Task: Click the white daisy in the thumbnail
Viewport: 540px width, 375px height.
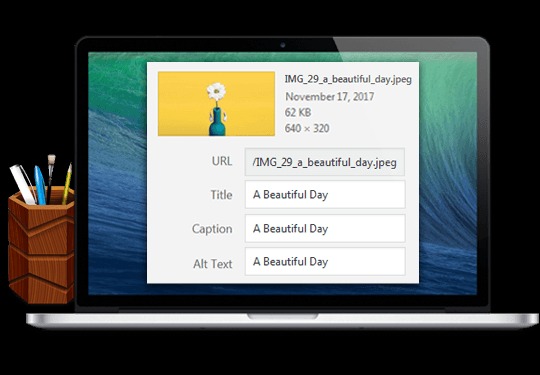Action: pyautogui.click(x=216, y=91)
